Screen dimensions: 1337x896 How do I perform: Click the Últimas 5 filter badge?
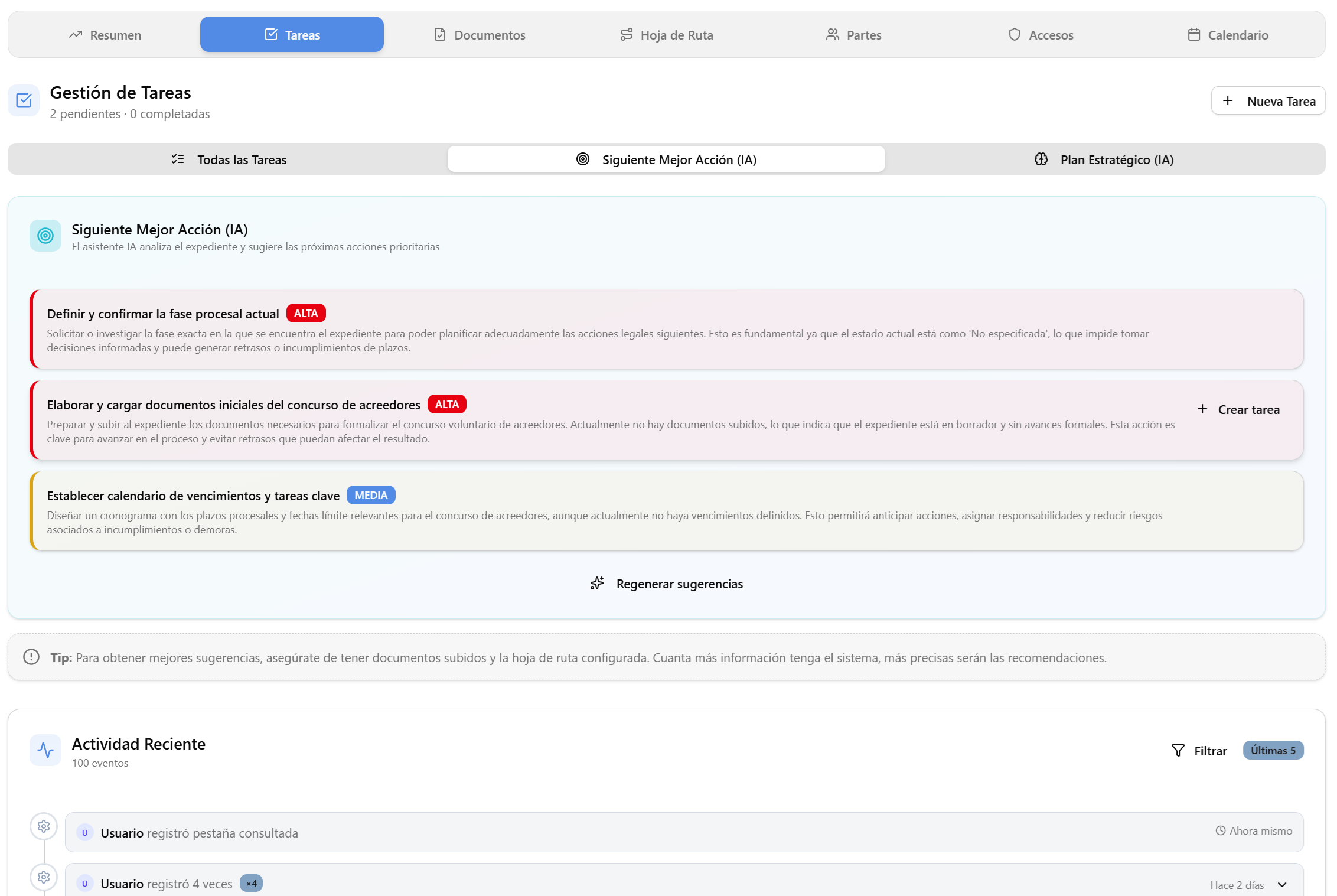pos(1273,750)
